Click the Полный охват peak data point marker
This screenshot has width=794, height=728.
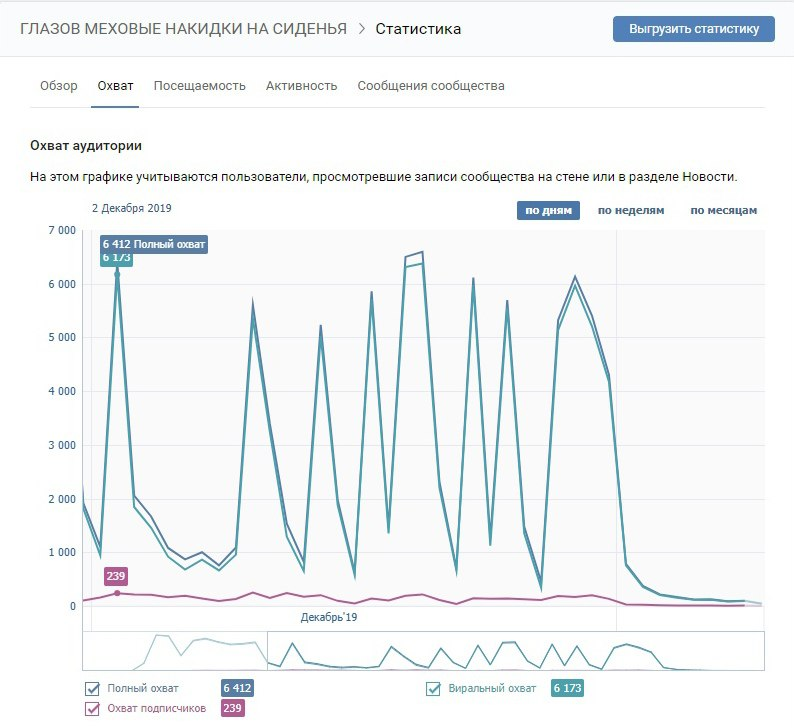(117, 273)
